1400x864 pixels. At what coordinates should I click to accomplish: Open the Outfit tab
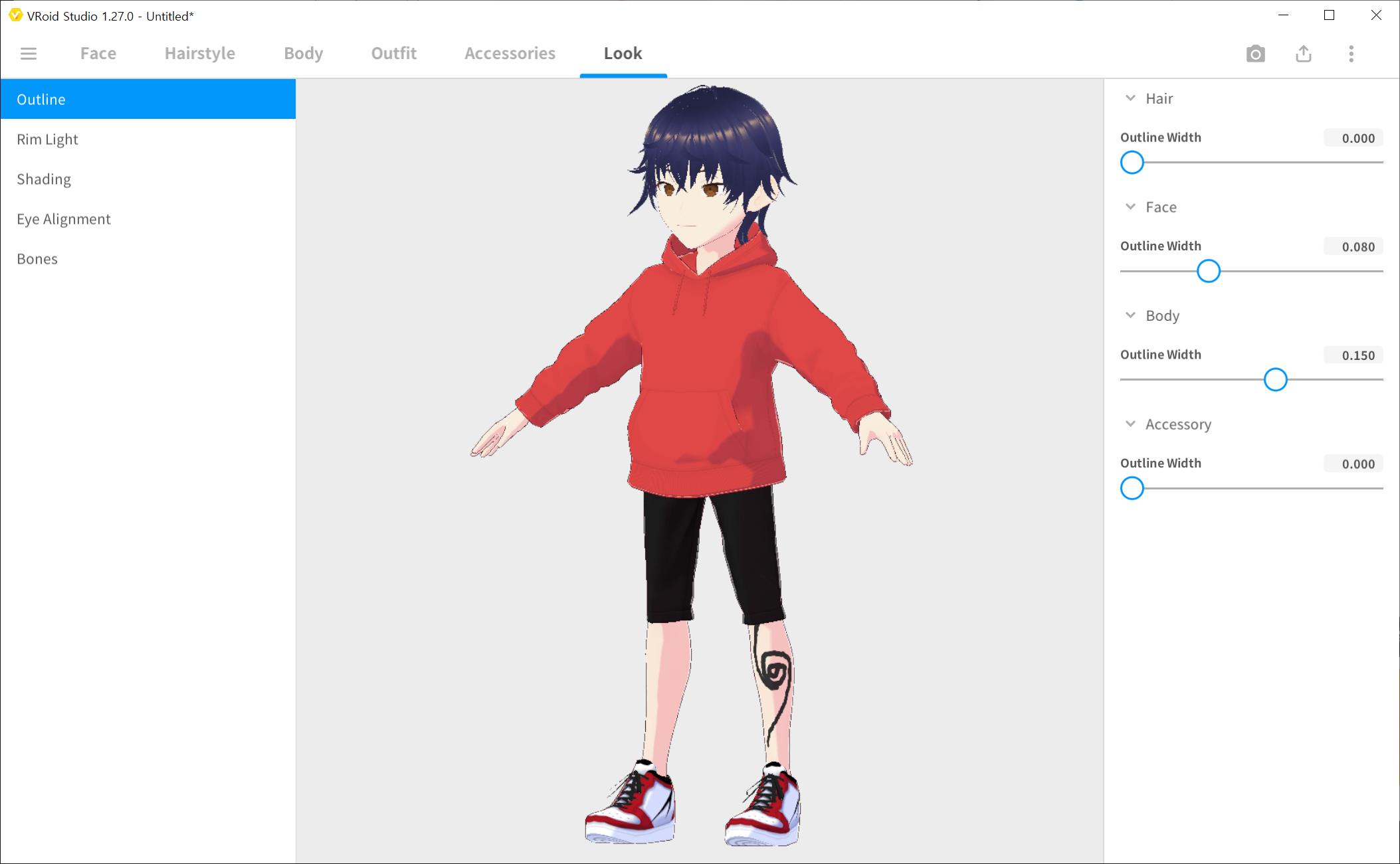tap(393, 53)
